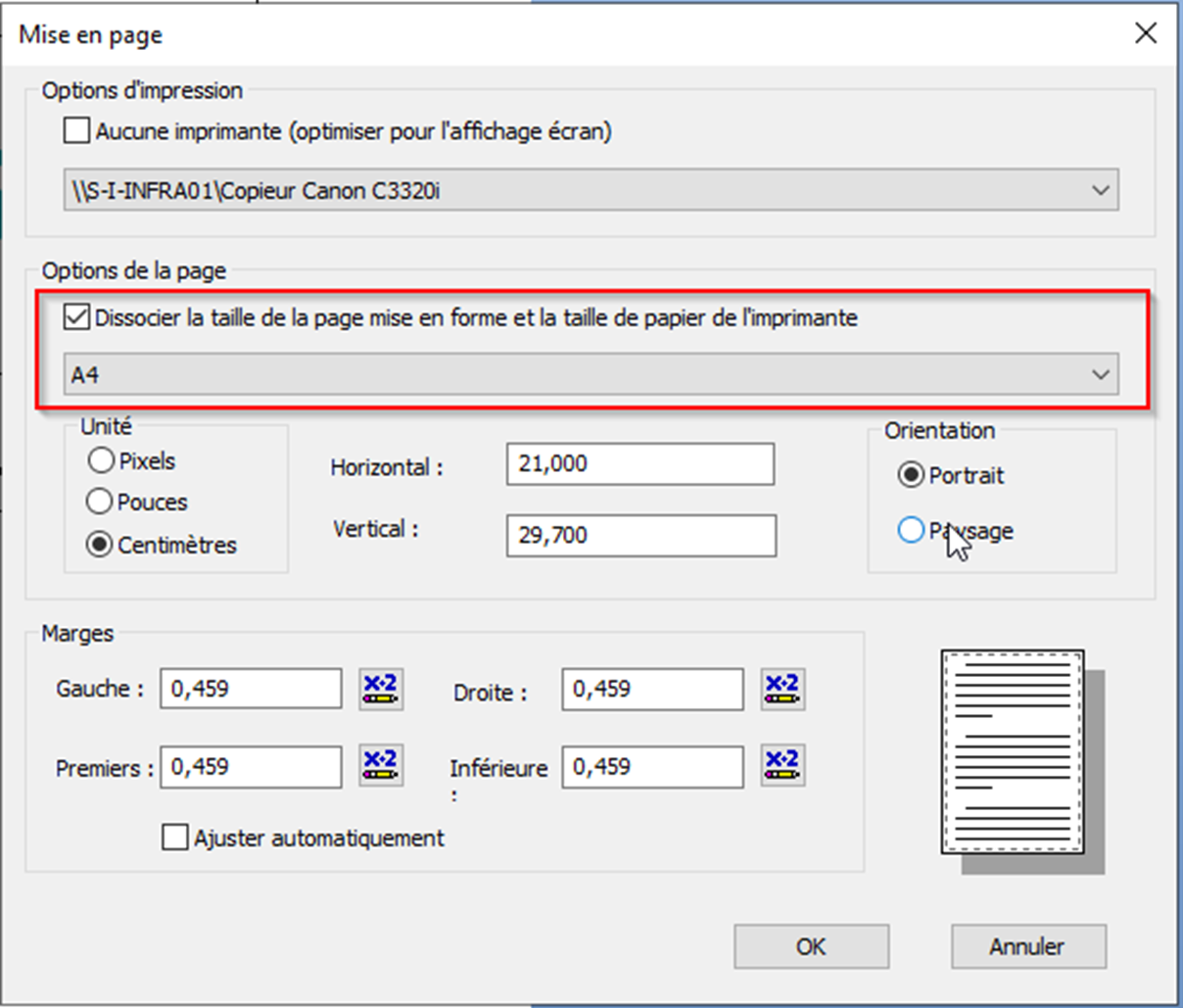Open the Copieur Canon printer dropdown
Image resolution: width=1183 pixels, height=1008 pixels.
[591, 190]
